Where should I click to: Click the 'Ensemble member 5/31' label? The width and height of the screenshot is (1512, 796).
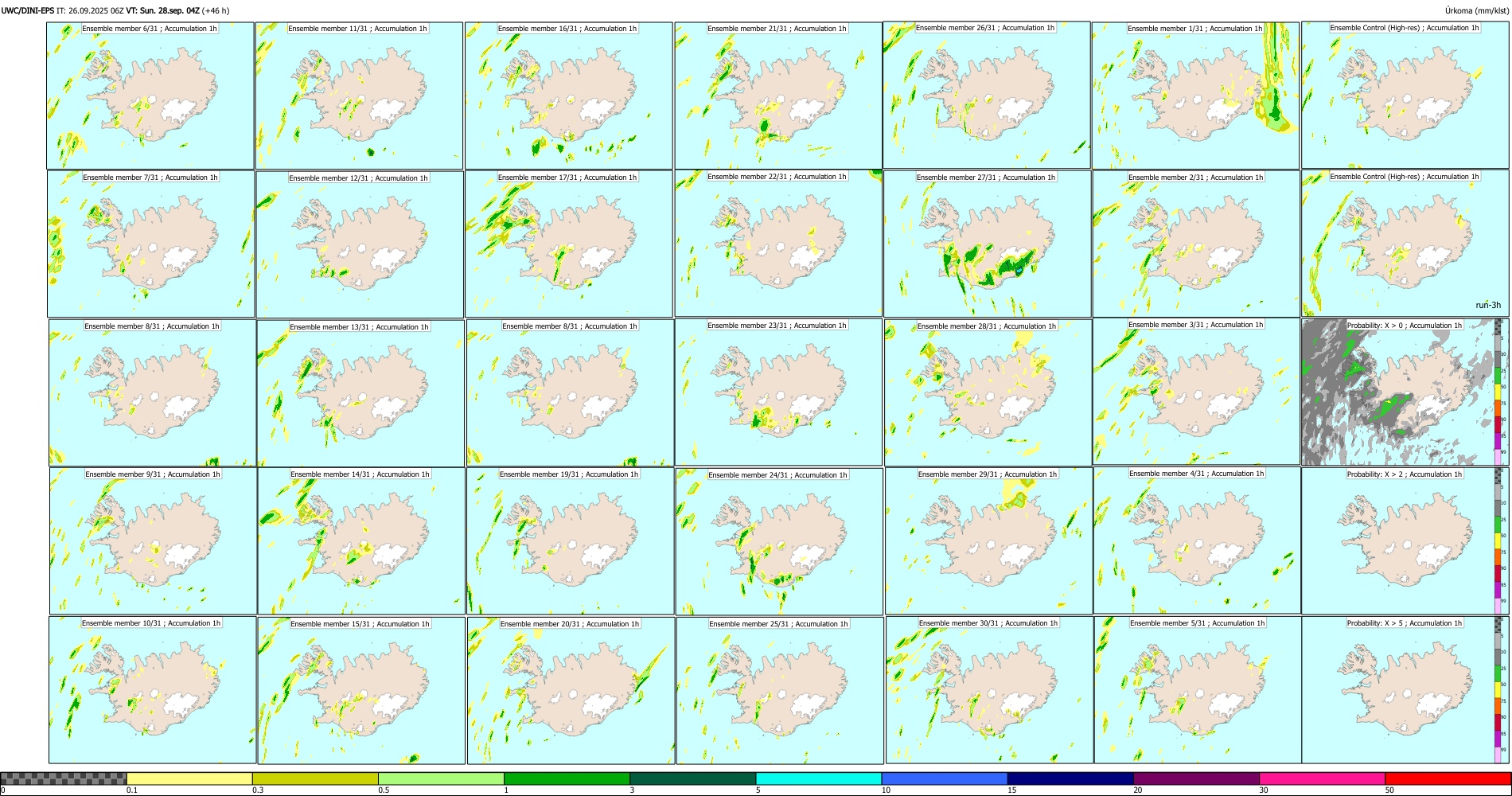click(1197, 623)
